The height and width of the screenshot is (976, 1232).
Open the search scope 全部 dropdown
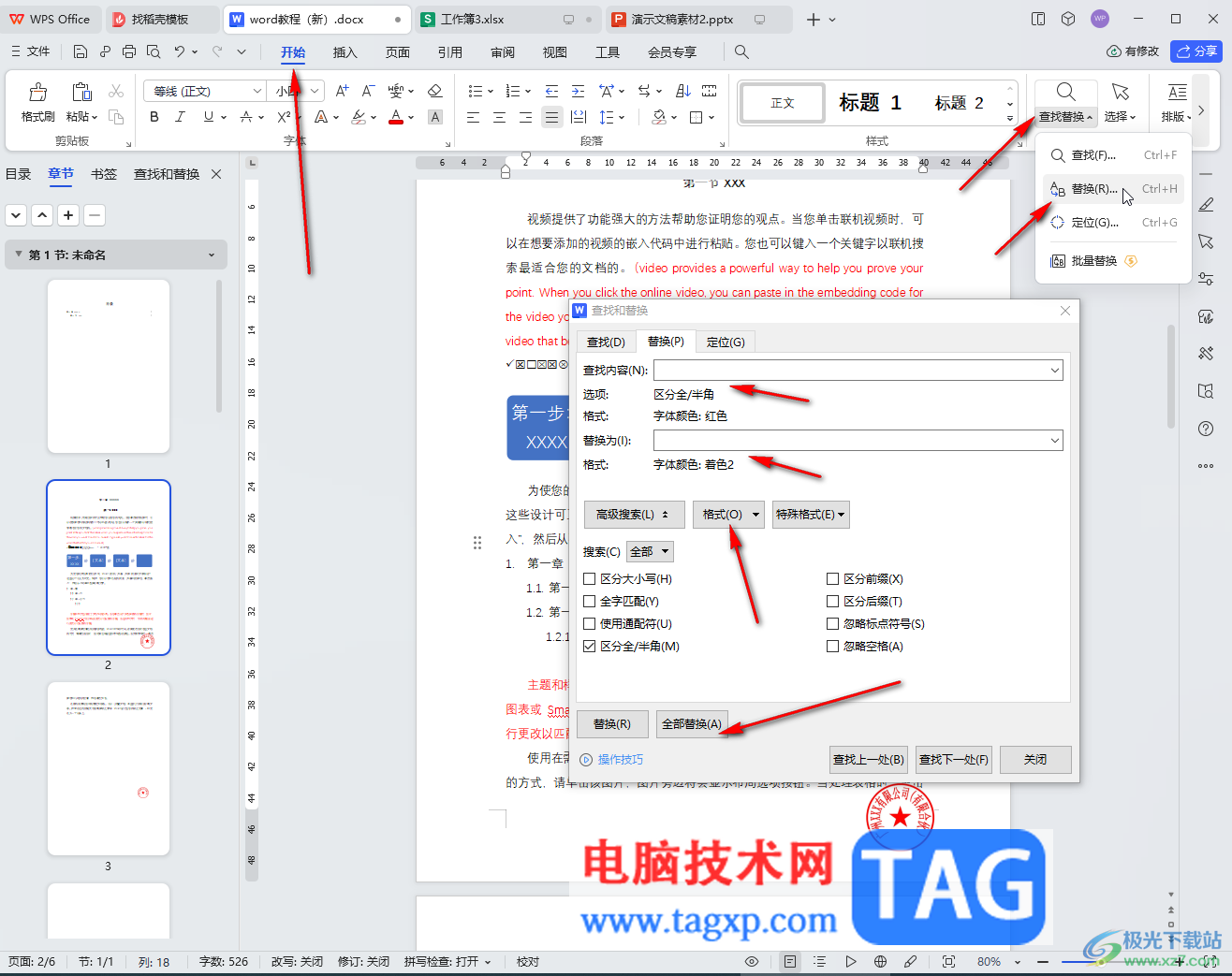pos(650,552)
